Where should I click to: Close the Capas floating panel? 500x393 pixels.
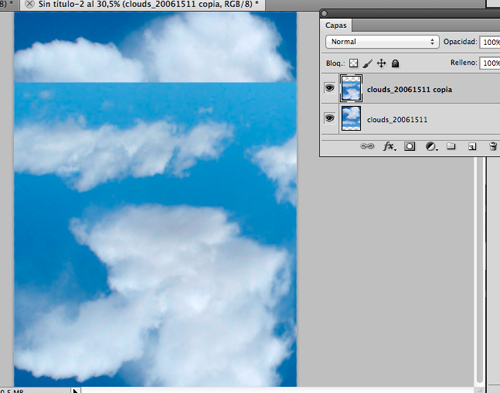324,13
